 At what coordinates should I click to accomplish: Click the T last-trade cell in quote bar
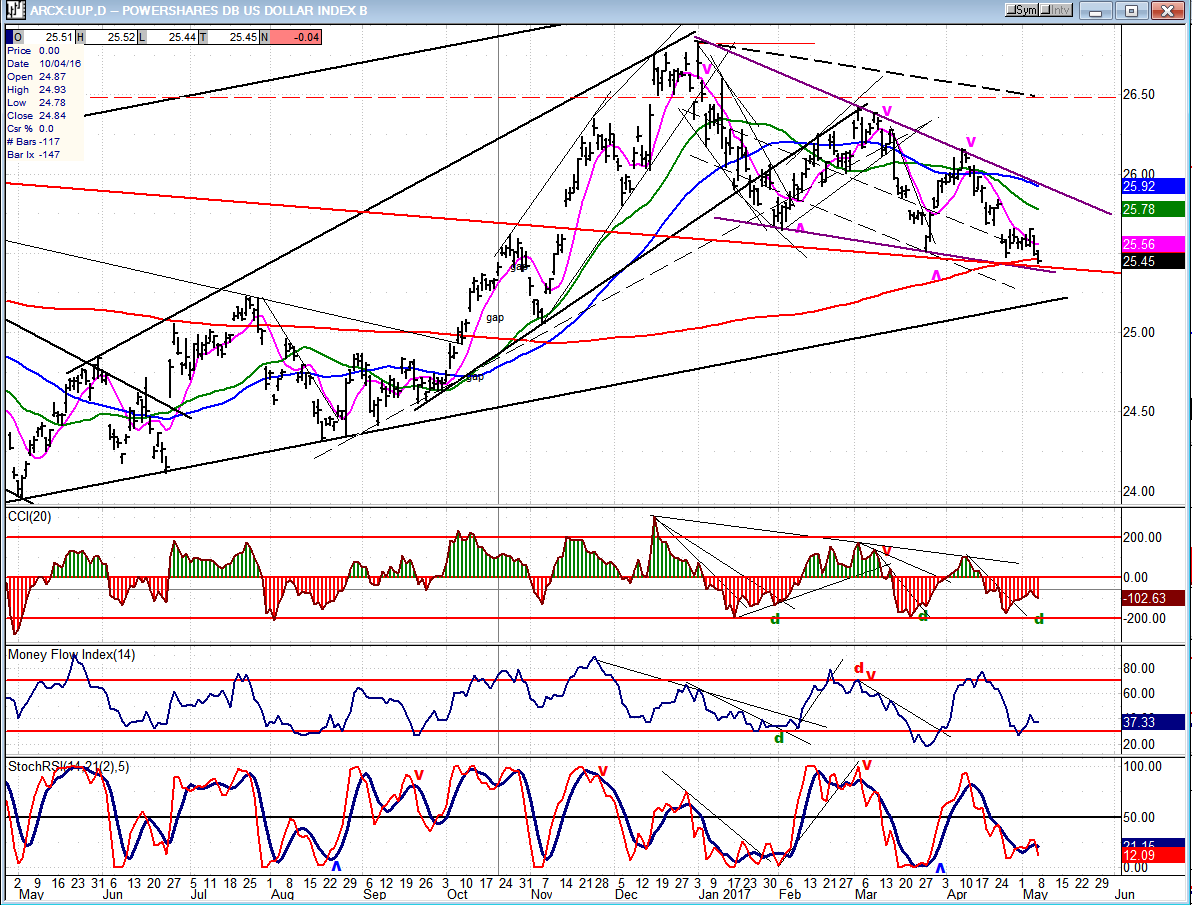pos(228,37)
